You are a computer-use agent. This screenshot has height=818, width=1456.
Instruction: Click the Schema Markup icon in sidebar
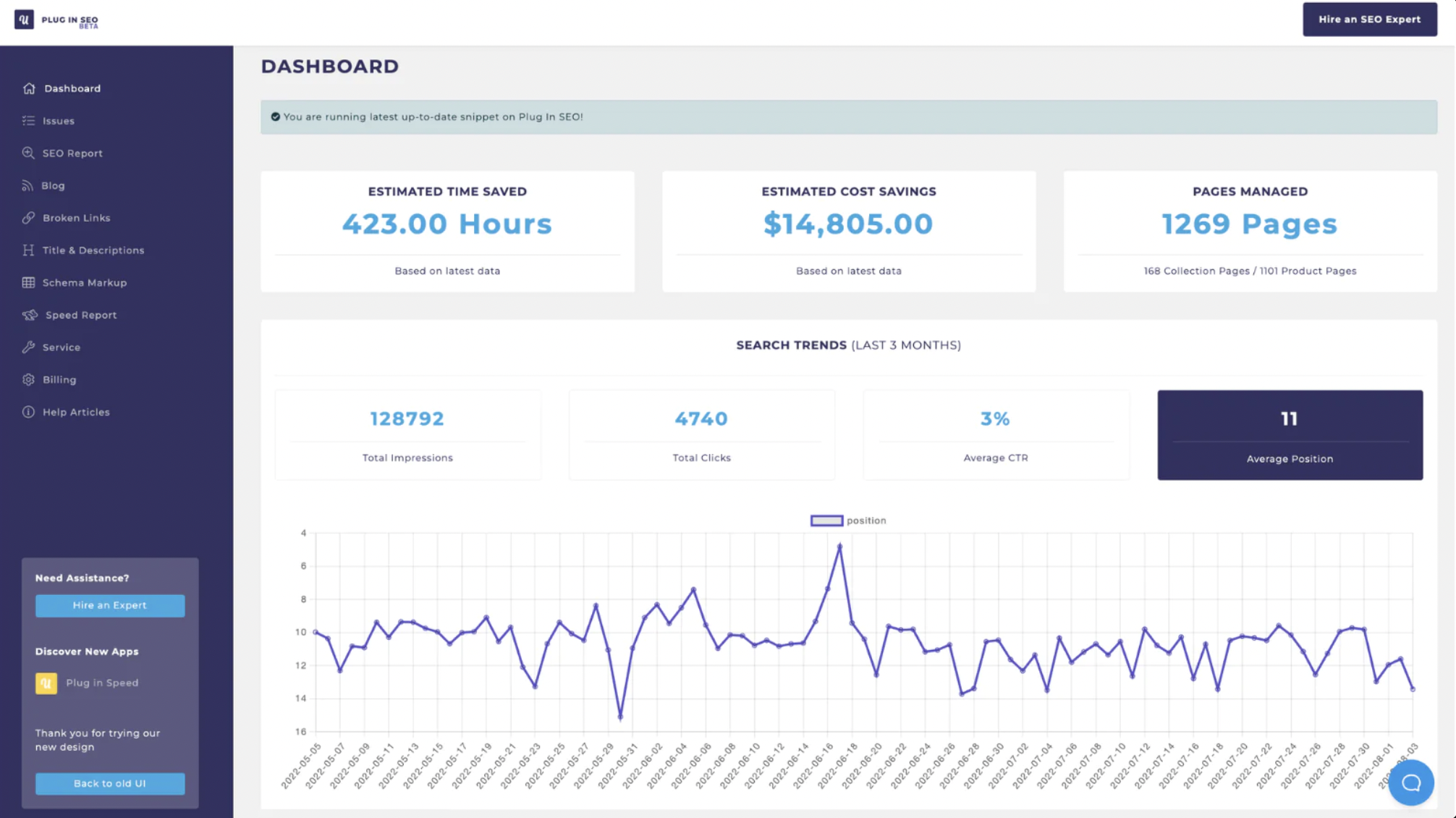point(27,282)
